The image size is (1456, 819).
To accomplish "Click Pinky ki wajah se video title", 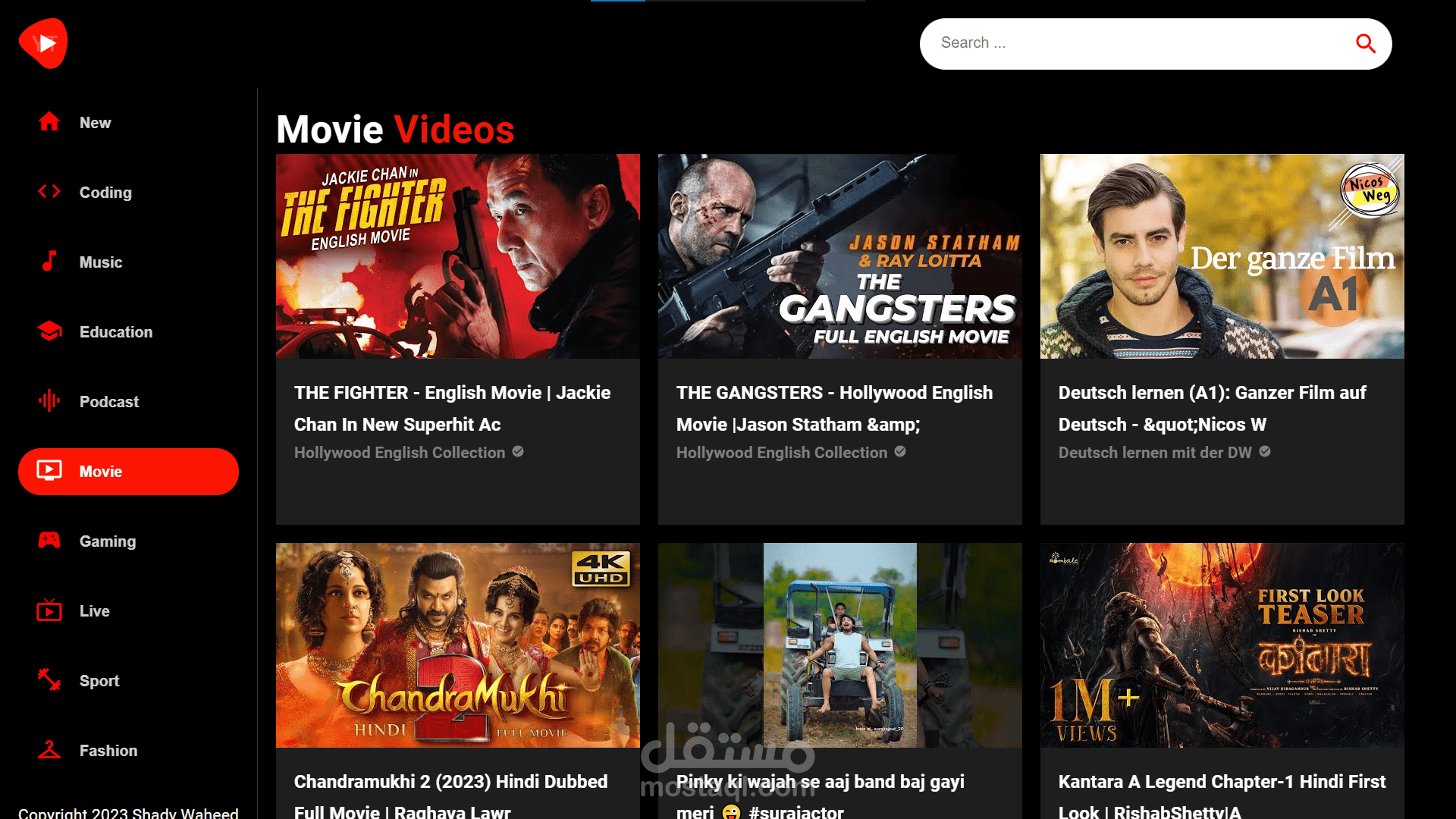I will (821, 795).
